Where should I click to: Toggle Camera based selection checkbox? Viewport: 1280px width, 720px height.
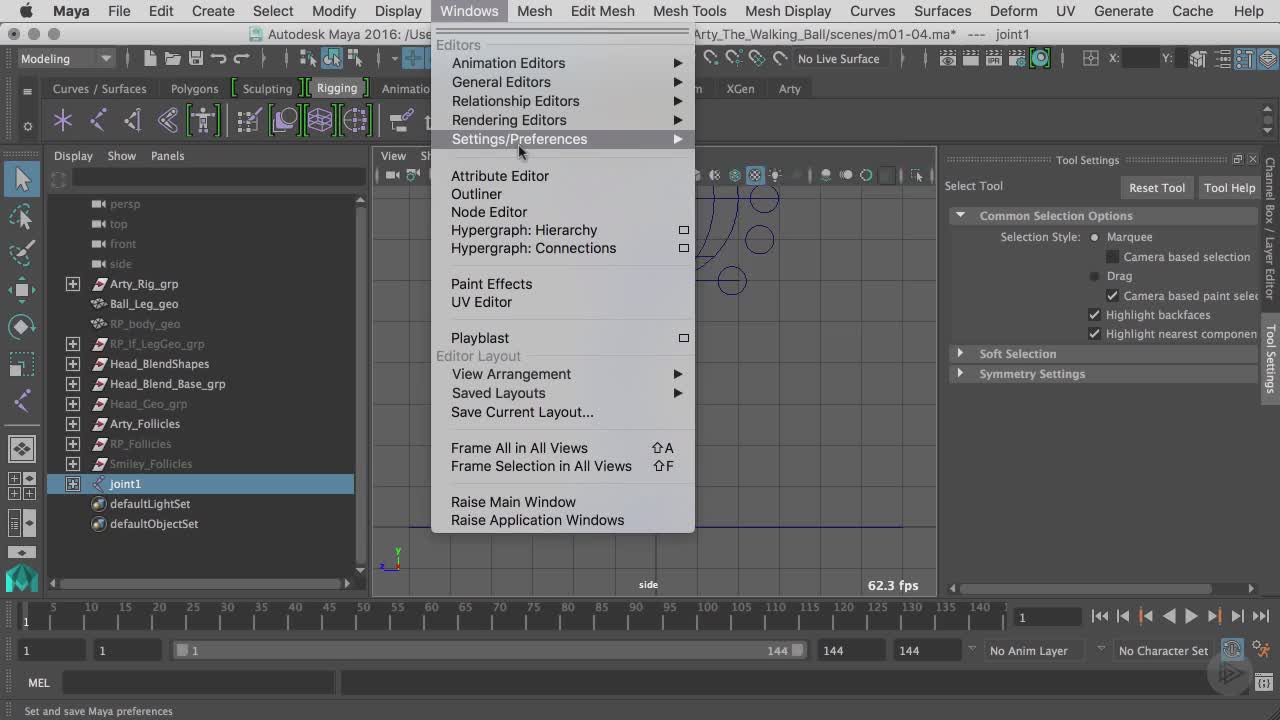point(1112,257)
